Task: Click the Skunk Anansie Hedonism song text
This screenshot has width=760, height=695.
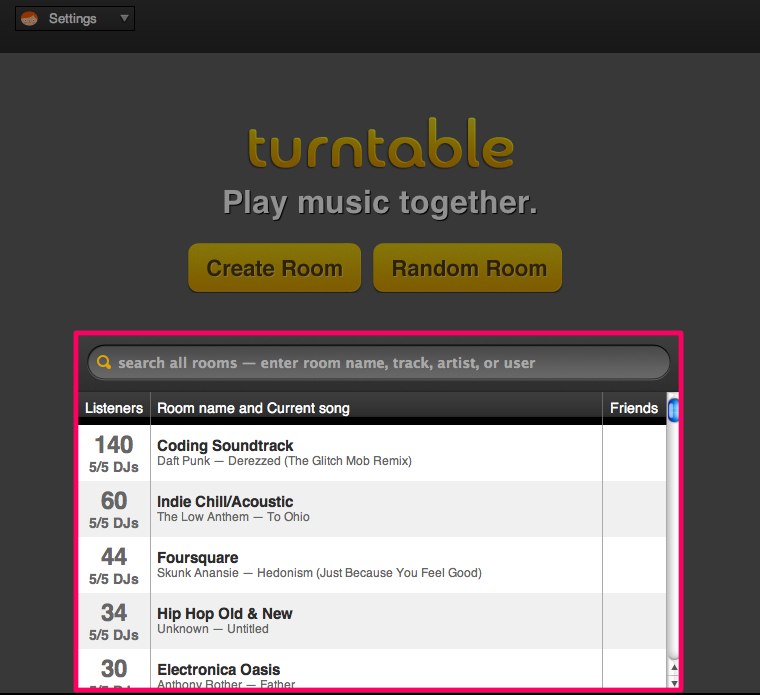Action: [x=319, y=573]
